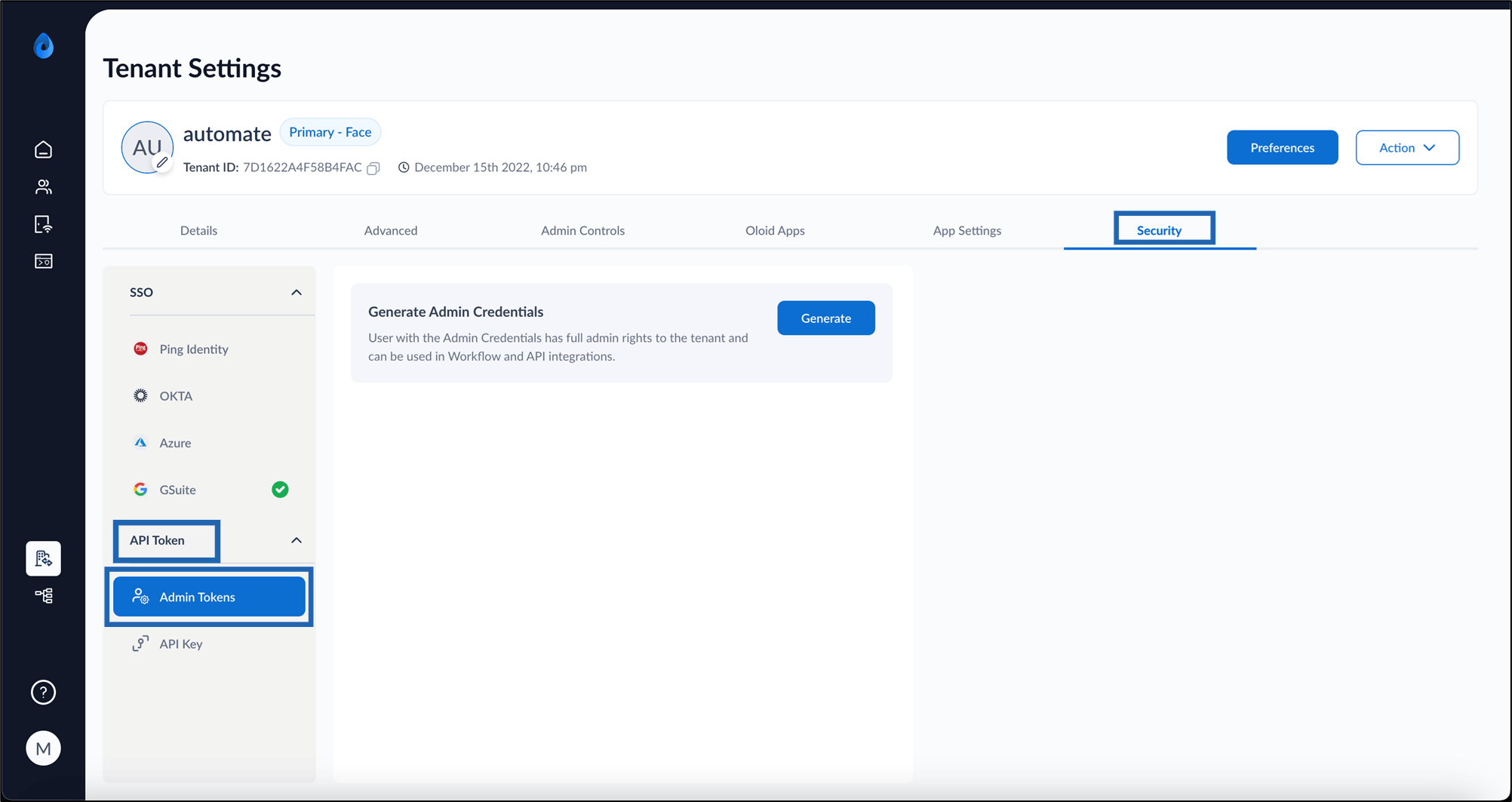Collapse the API Token section chevron
This screenshot has width=1512, height=802.
(297, 540)
